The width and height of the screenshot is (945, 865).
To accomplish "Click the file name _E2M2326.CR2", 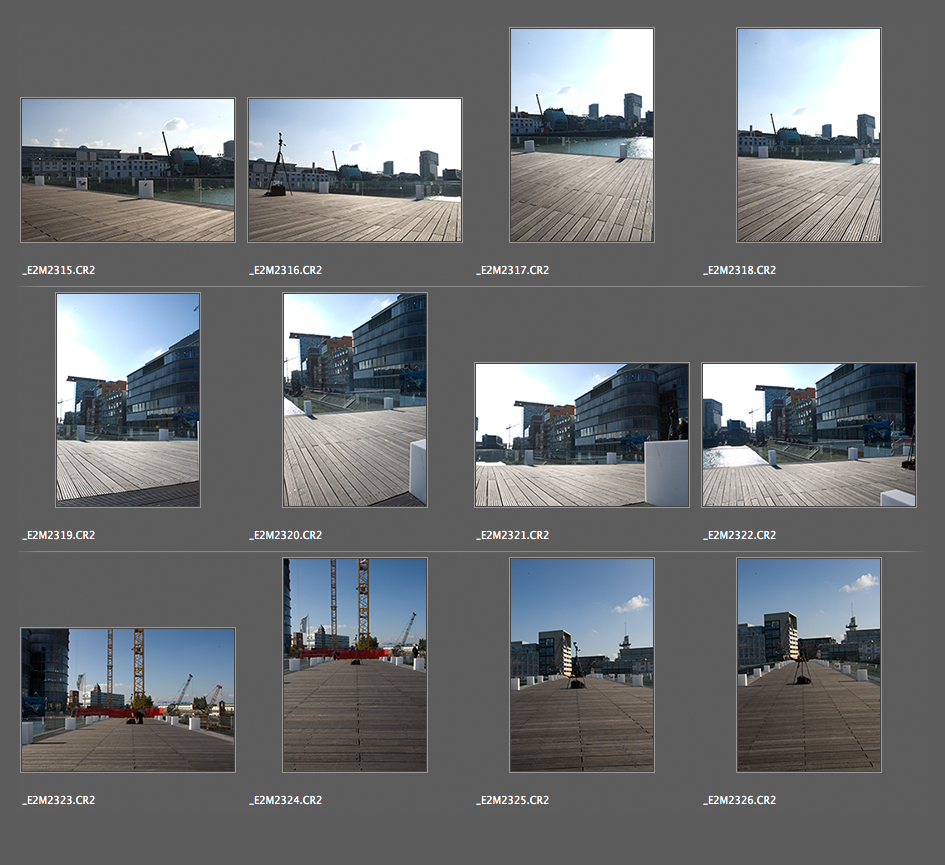I will point(740,800).
